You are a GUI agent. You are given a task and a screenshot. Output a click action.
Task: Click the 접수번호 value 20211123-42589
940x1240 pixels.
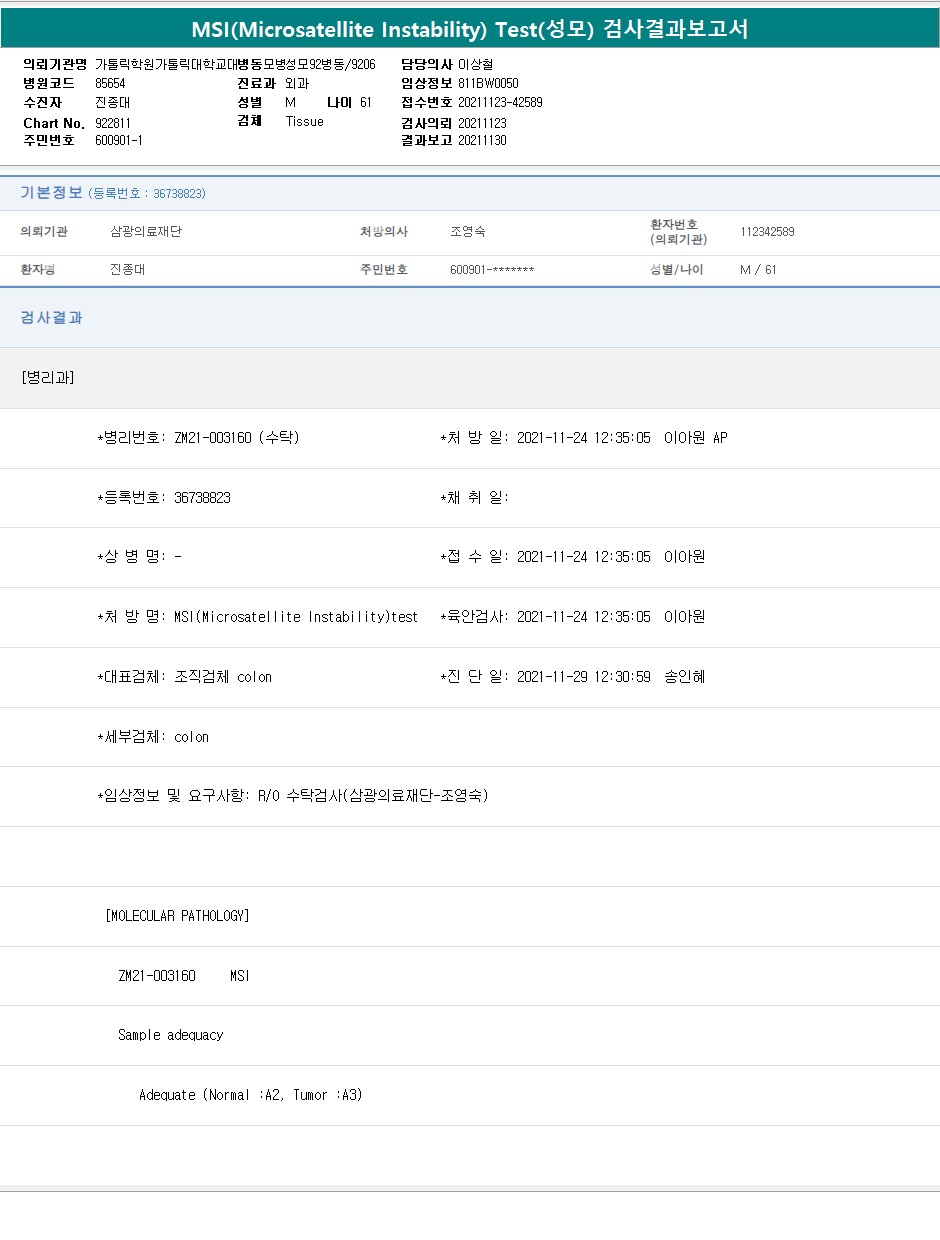point(500,102)
